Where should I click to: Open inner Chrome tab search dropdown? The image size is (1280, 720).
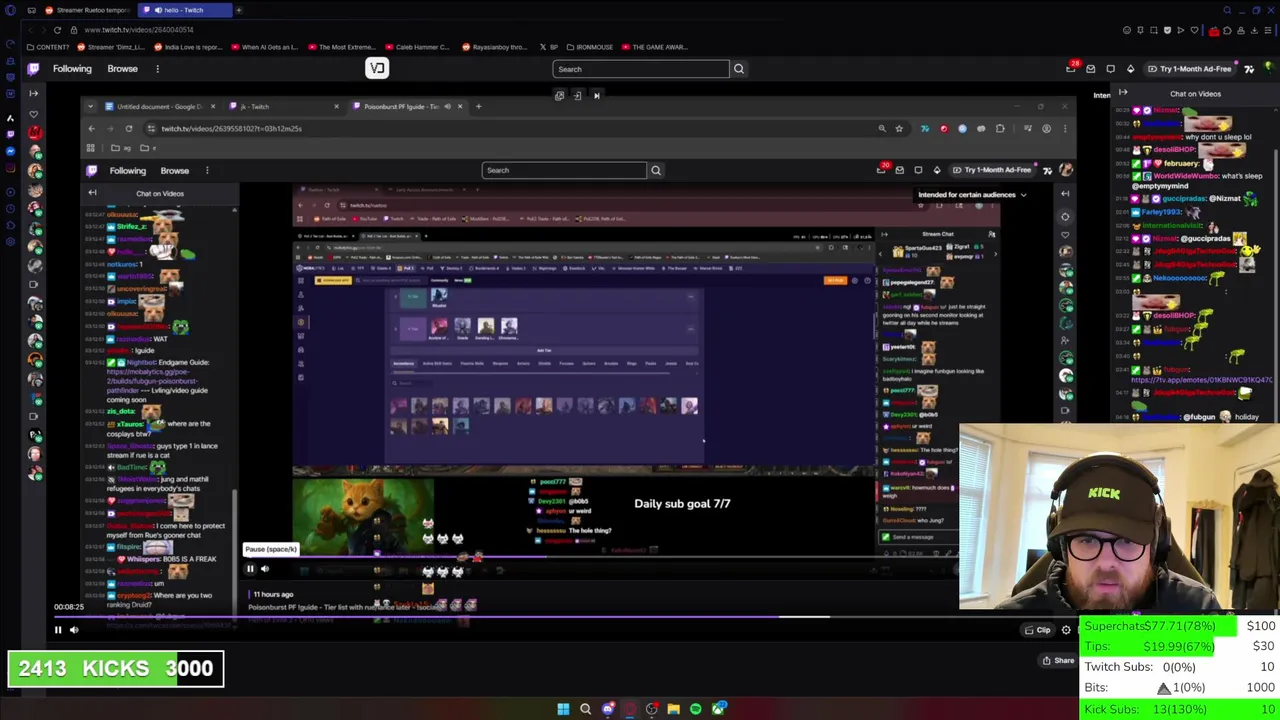(x=91, y=106)
